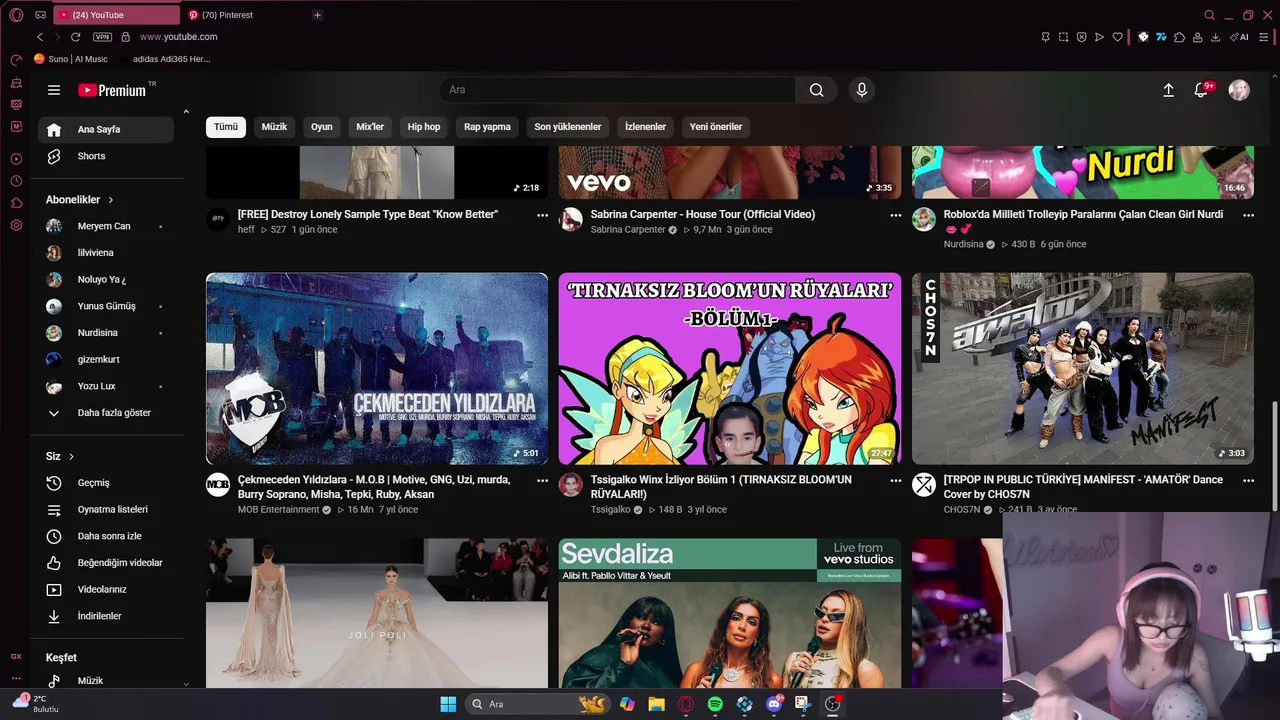The width and height of the screenshot is (1280, 720).
Task: Select the Mix'ler filter chip
Action: tap(370, 127)
